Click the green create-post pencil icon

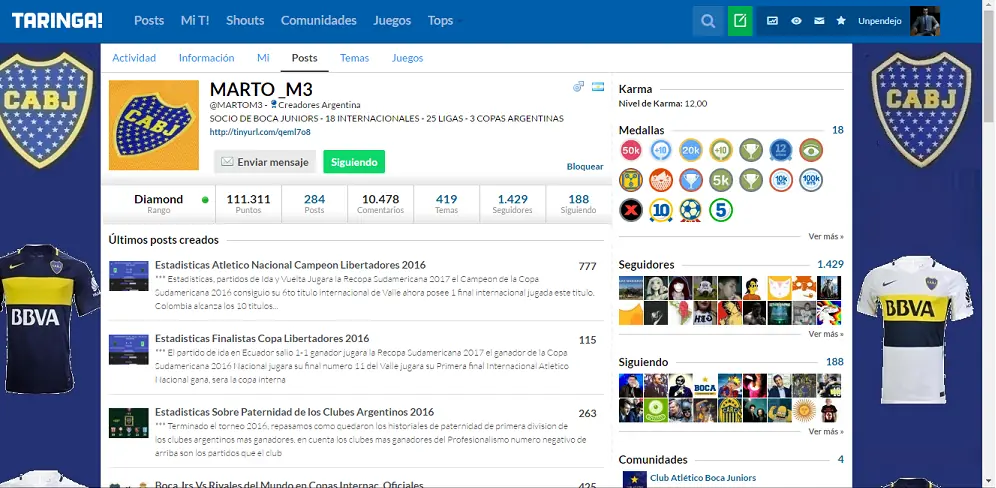[740, 21]
